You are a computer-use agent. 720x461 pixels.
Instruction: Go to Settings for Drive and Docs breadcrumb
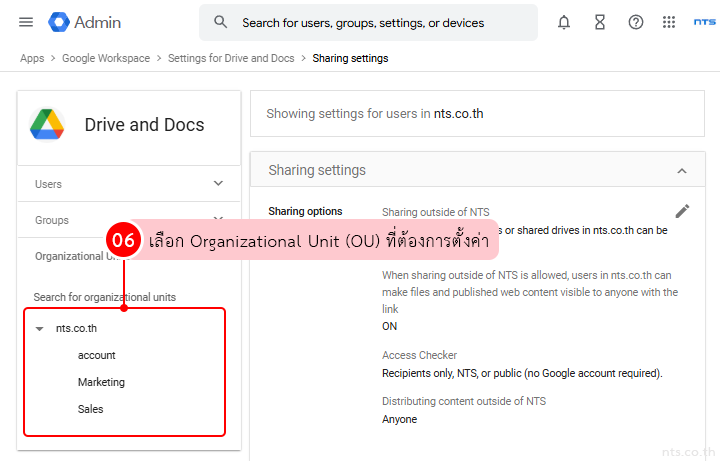(231, 58)
